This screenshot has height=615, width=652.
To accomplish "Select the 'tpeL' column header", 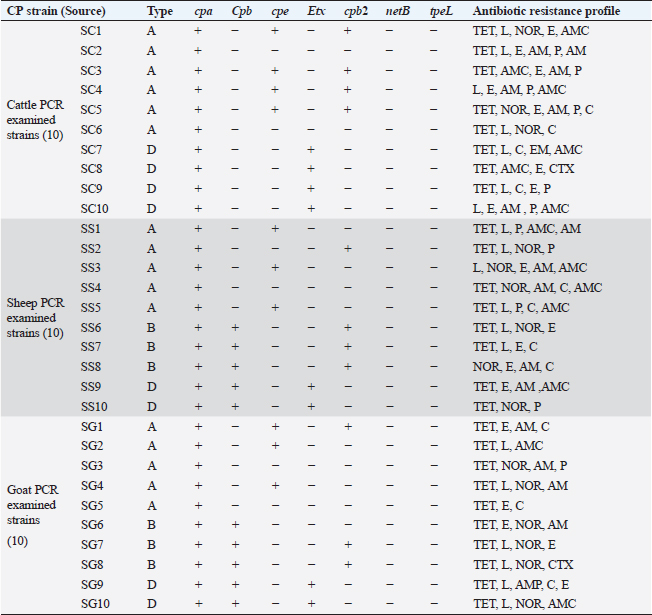I will tap(441, 11).
